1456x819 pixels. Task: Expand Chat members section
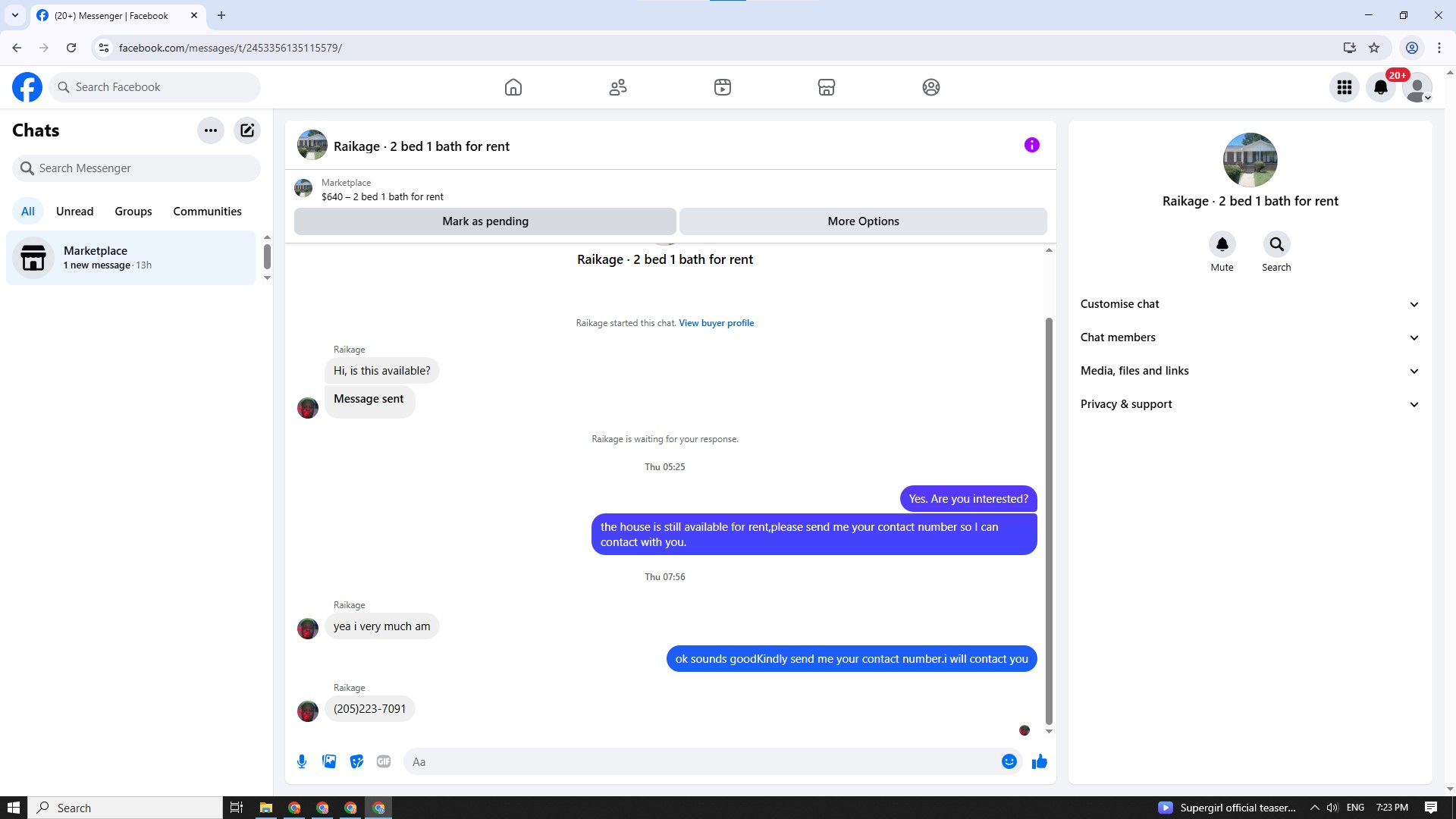(x=1250, y=337)
